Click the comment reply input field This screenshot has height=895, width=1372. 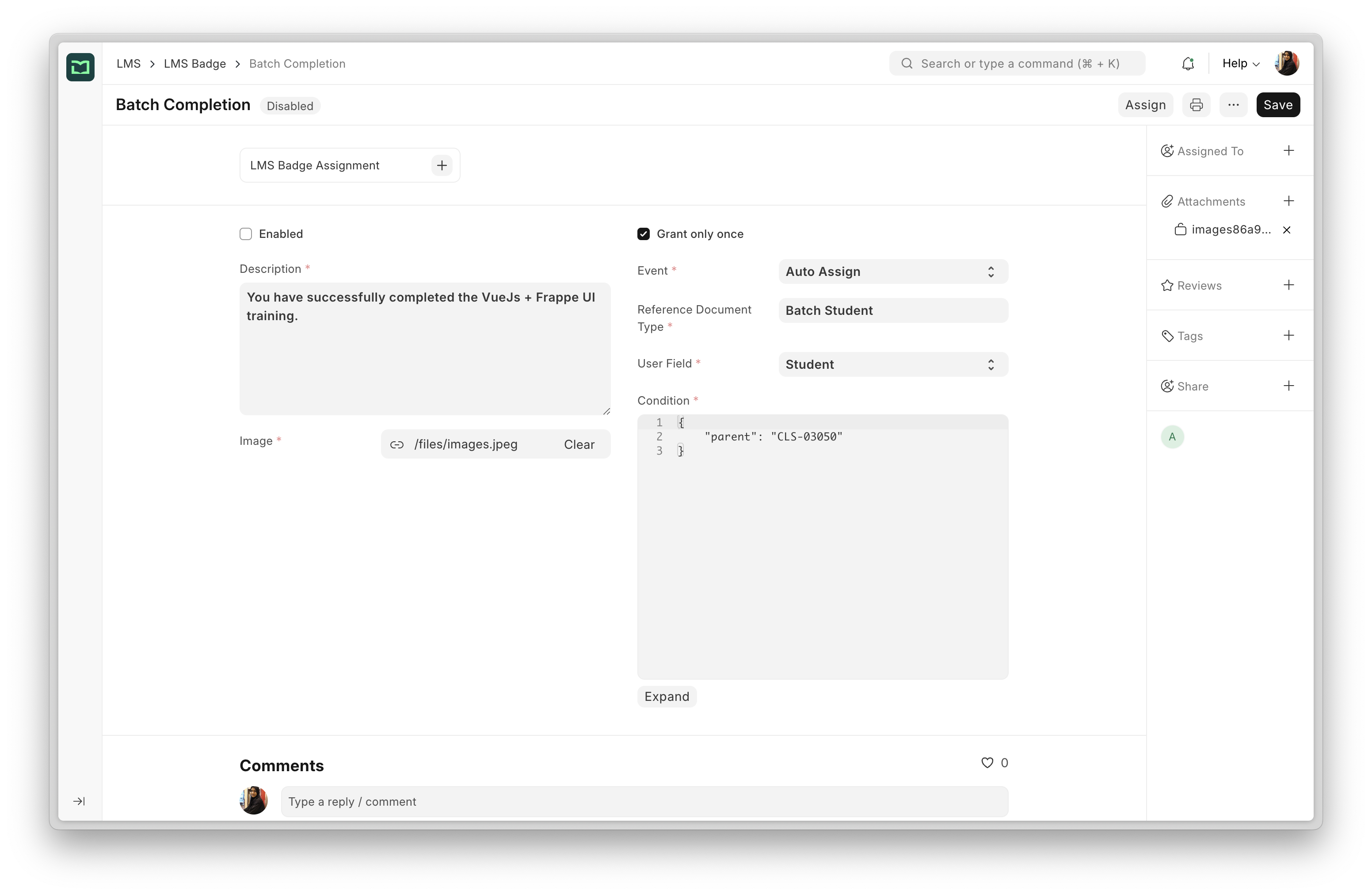(x=644, y=802)
